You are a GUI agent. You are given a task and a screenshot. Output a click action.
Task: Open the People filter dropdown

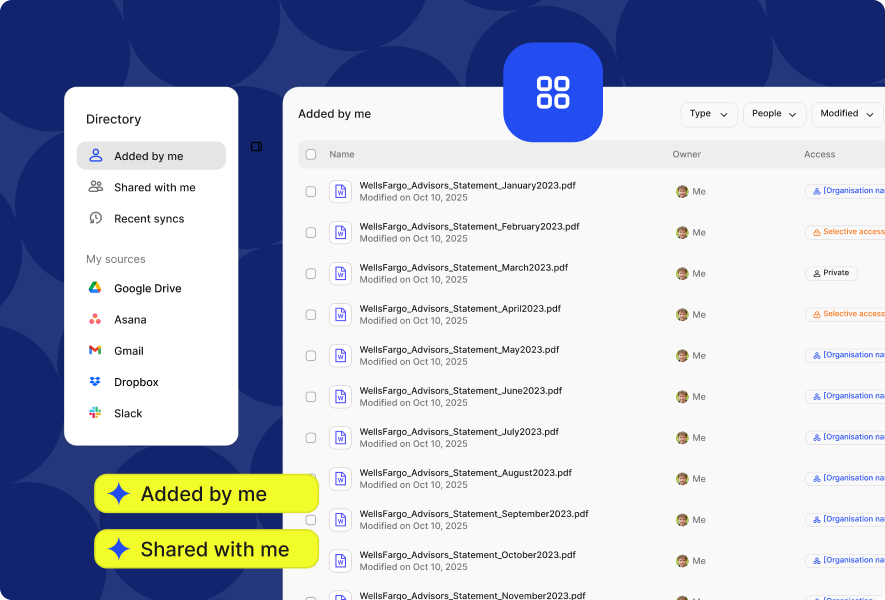[774, 114]
